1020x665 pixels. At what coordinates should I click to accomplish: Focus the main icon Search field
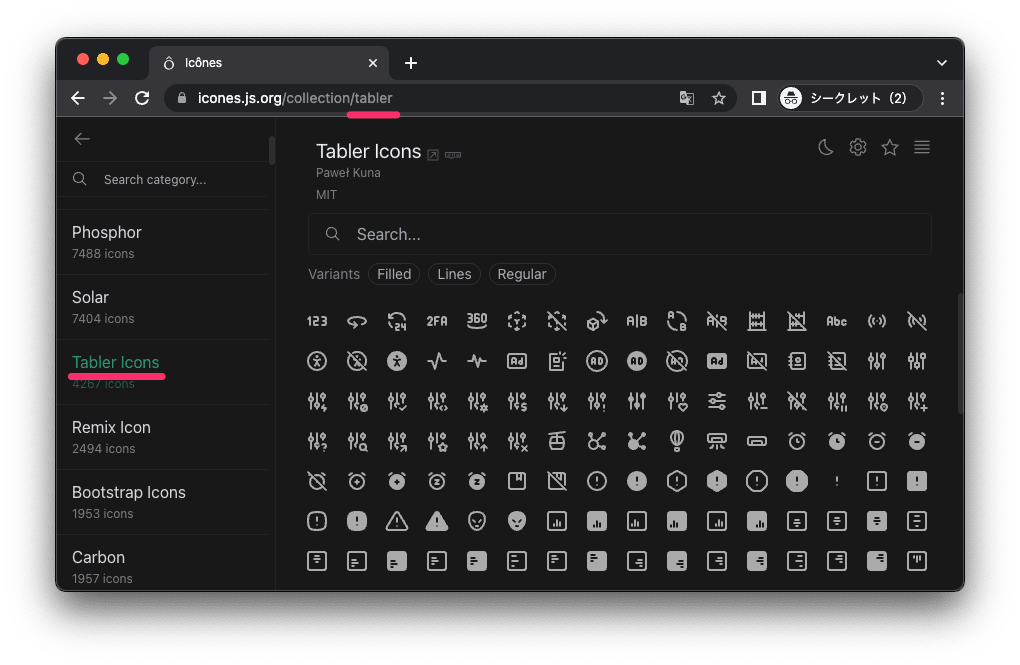point(619,234)
